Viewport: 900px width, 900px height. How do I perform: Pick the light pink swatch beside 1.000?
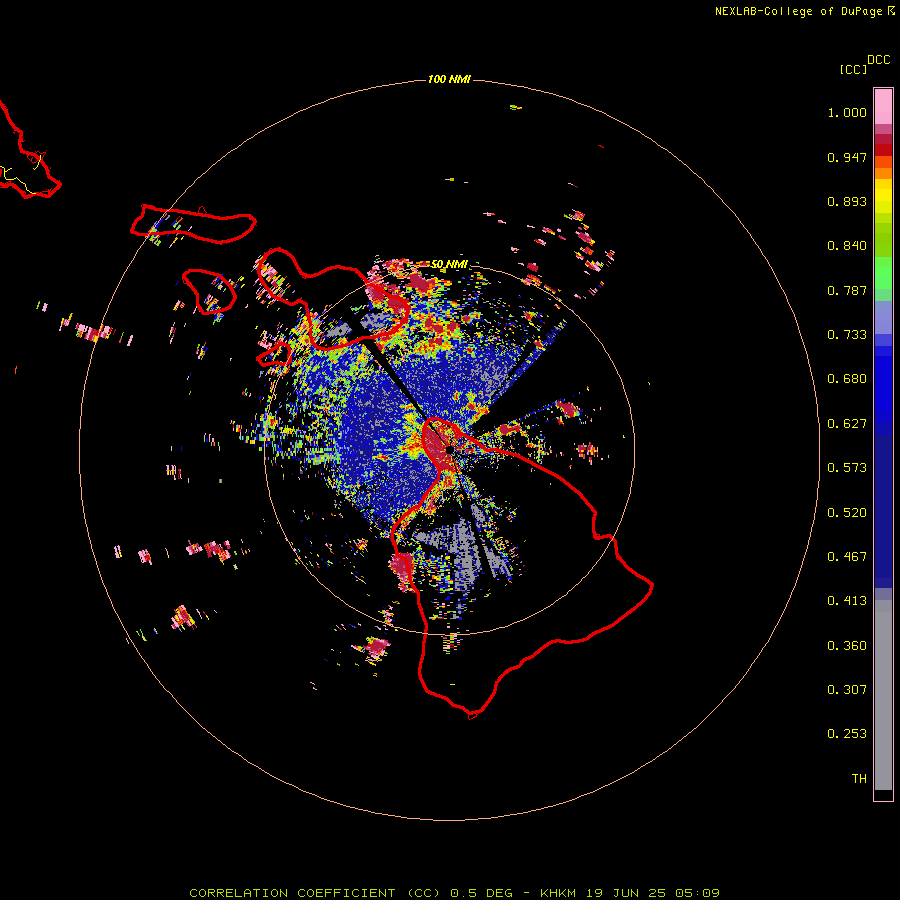pyautogui.click(x=883, y=107)
